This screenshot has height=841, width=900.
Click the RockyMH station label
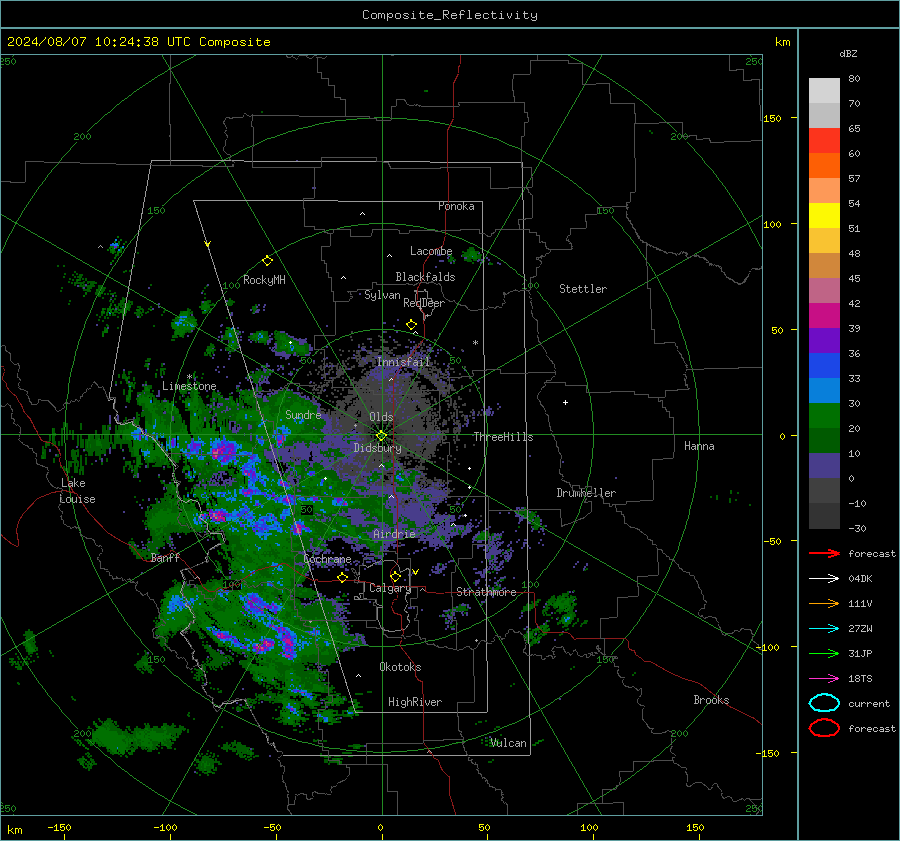click(264, 280)
